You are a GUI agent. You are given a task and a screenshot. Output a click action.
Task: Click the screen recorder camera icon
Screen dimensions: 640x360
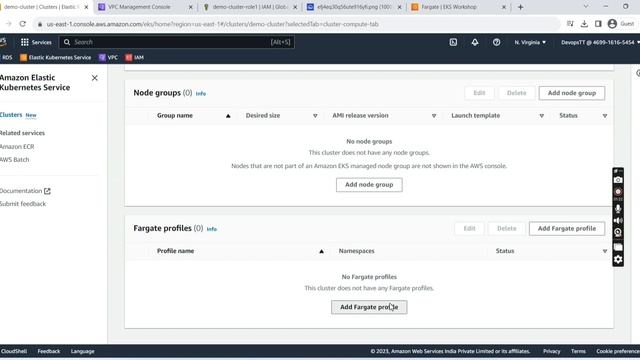618,180
